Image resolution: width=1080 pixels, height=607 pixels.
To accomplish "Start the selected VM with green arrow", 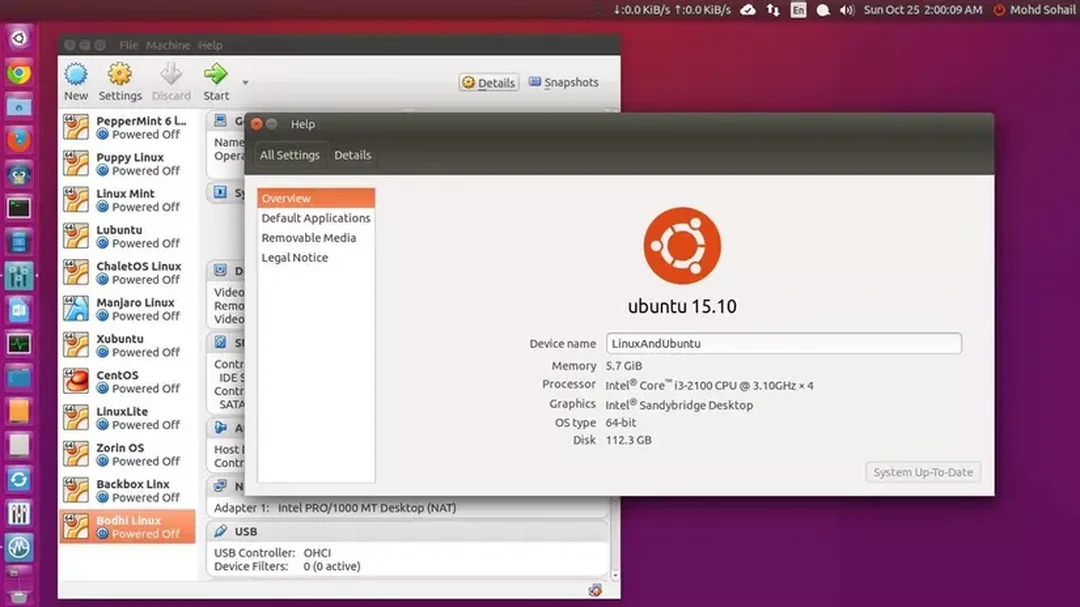I will click(x=216, y=74).
